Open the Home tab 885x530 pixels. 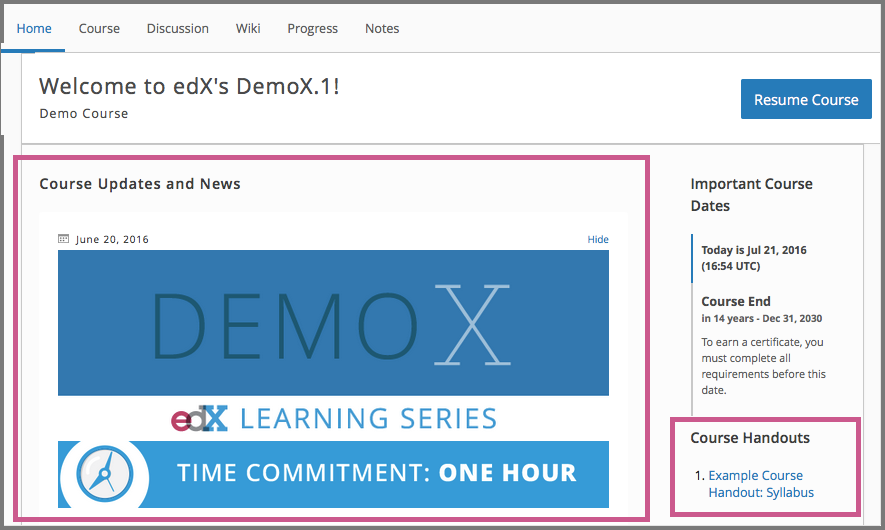pyautogui.click(x=34, y=28)
